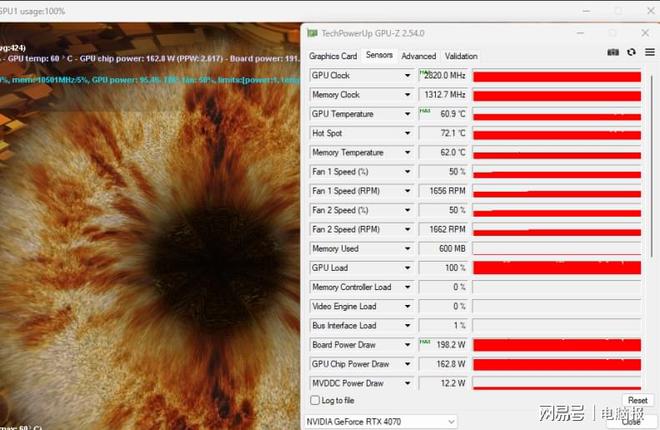The width and height of the screenshot is (660, 430).
Task: Open the Hot Spot sensor dropdown
Action: coord(407,133)
